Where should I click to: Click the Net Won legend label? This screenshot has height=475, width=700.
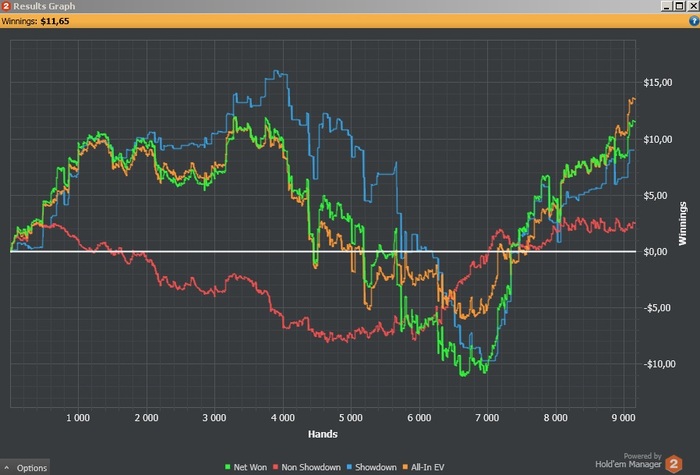(x=250, y=467)
